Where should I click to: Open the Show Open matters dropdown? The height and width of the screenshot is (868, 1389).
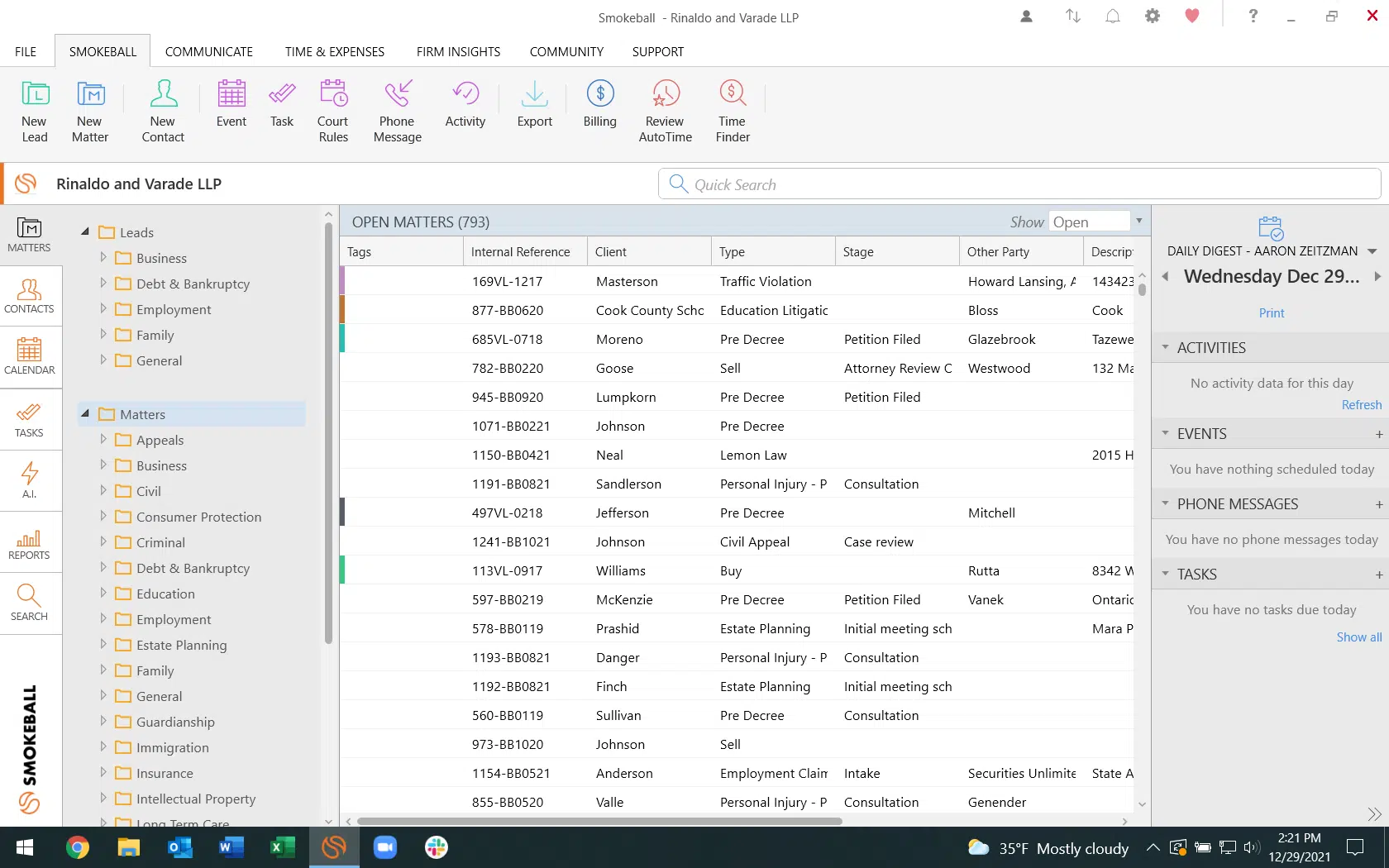pos(1138,221)
